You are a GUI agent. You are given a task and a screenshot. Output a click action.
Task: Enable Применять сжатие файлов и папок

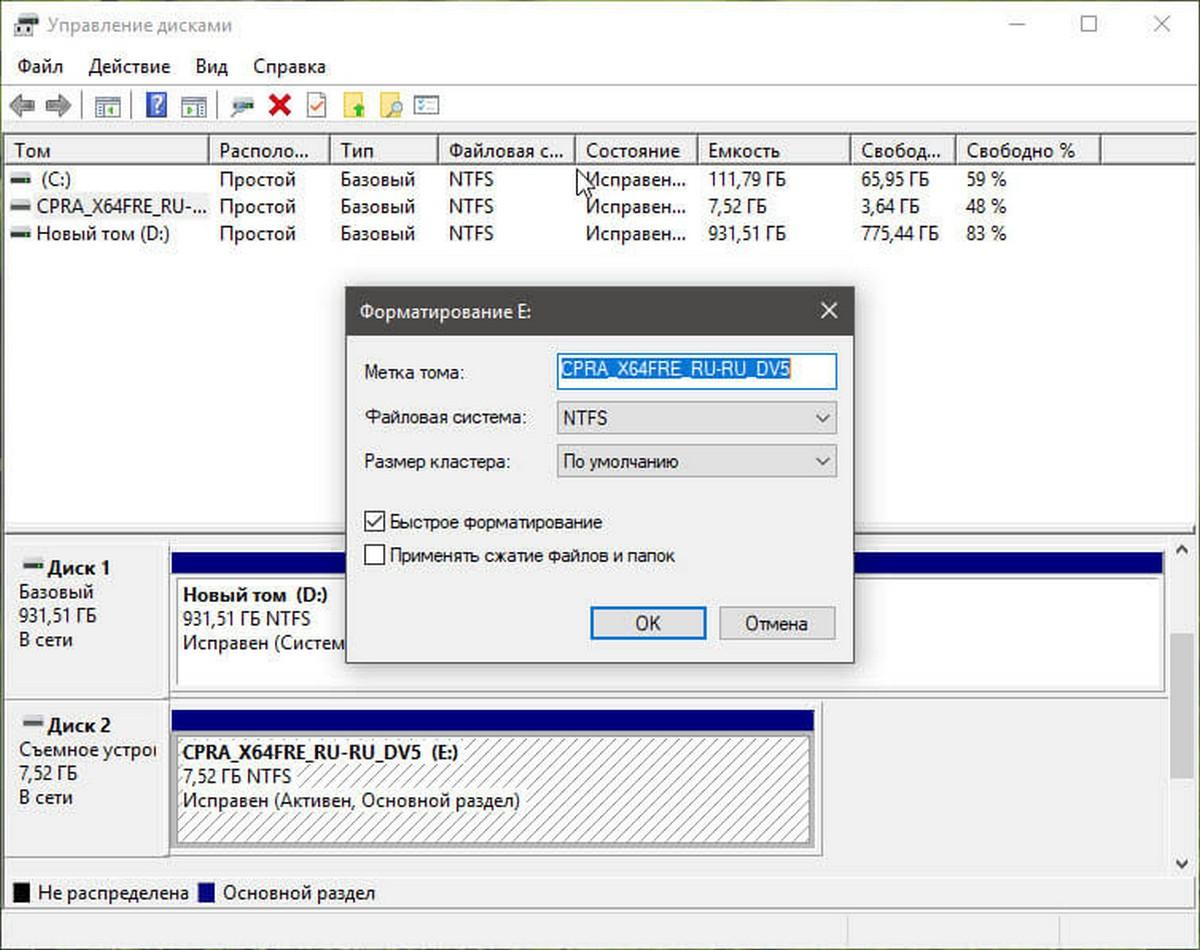click(x=375, y=555)
